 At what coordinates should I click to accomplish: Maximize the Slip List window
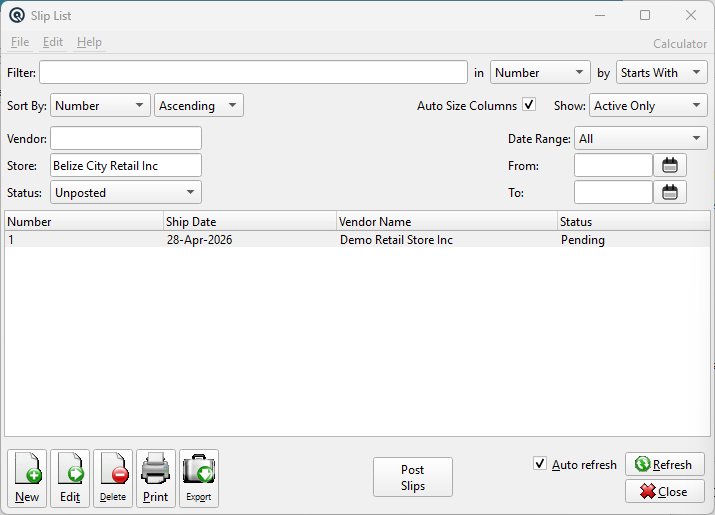click(x=645, y=15)
